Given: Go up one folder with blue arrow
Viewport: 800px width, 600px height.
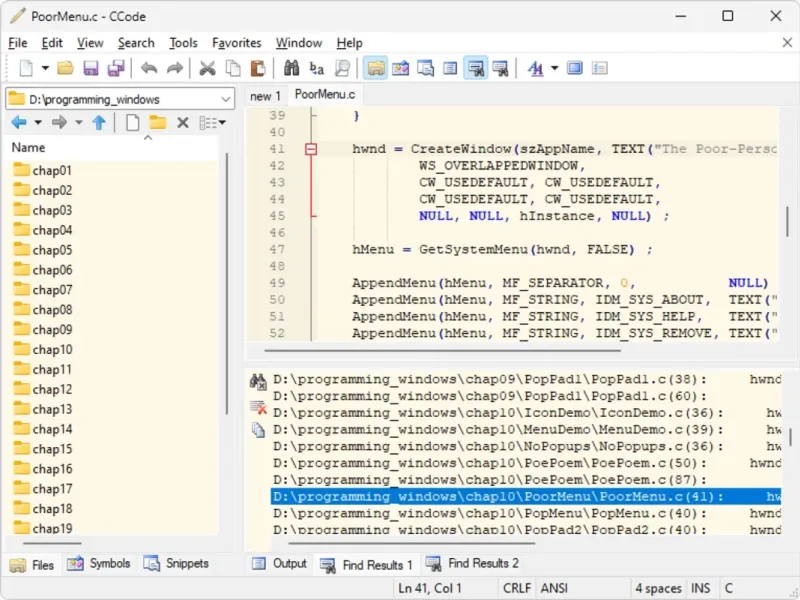Looking at the screenshot, I should [99, 122].
